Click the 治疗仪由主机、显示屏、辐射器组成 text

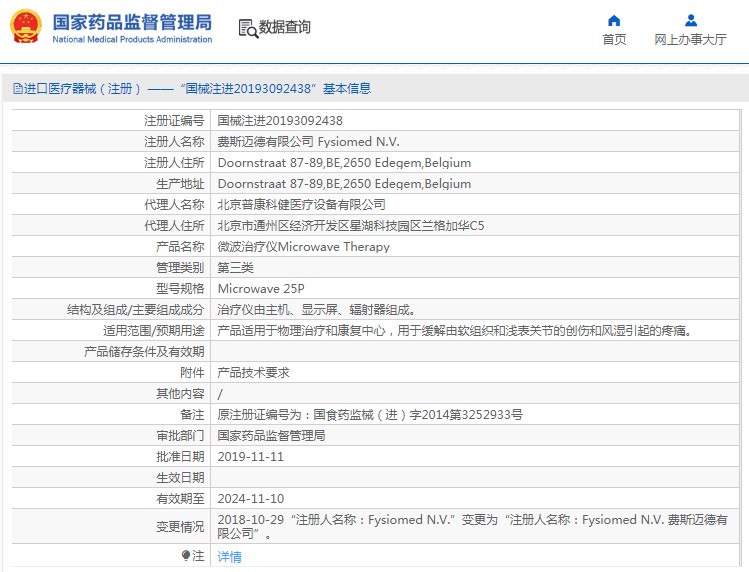pyautogui.click(x=316, y=310)
